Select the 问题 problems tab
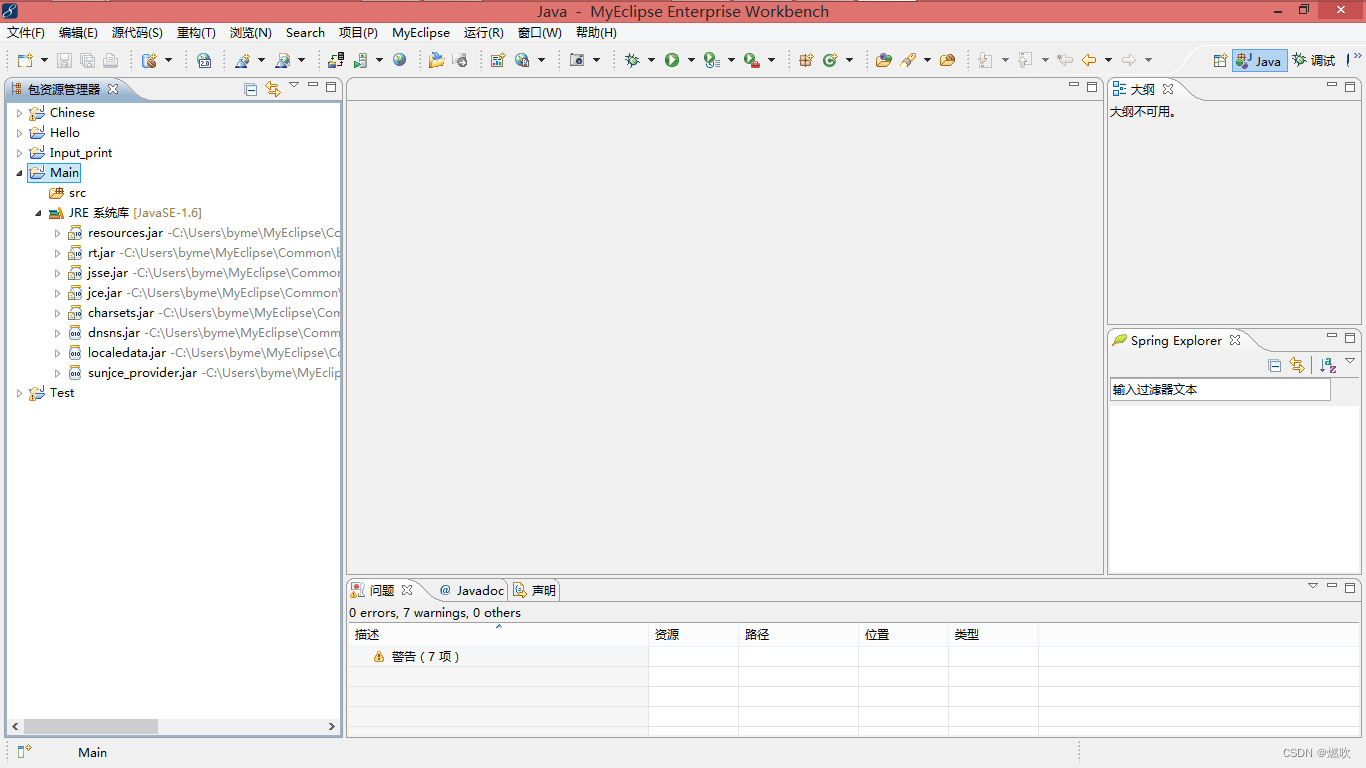This screenshot has height=768, width=1366. (x=382, y=591)
